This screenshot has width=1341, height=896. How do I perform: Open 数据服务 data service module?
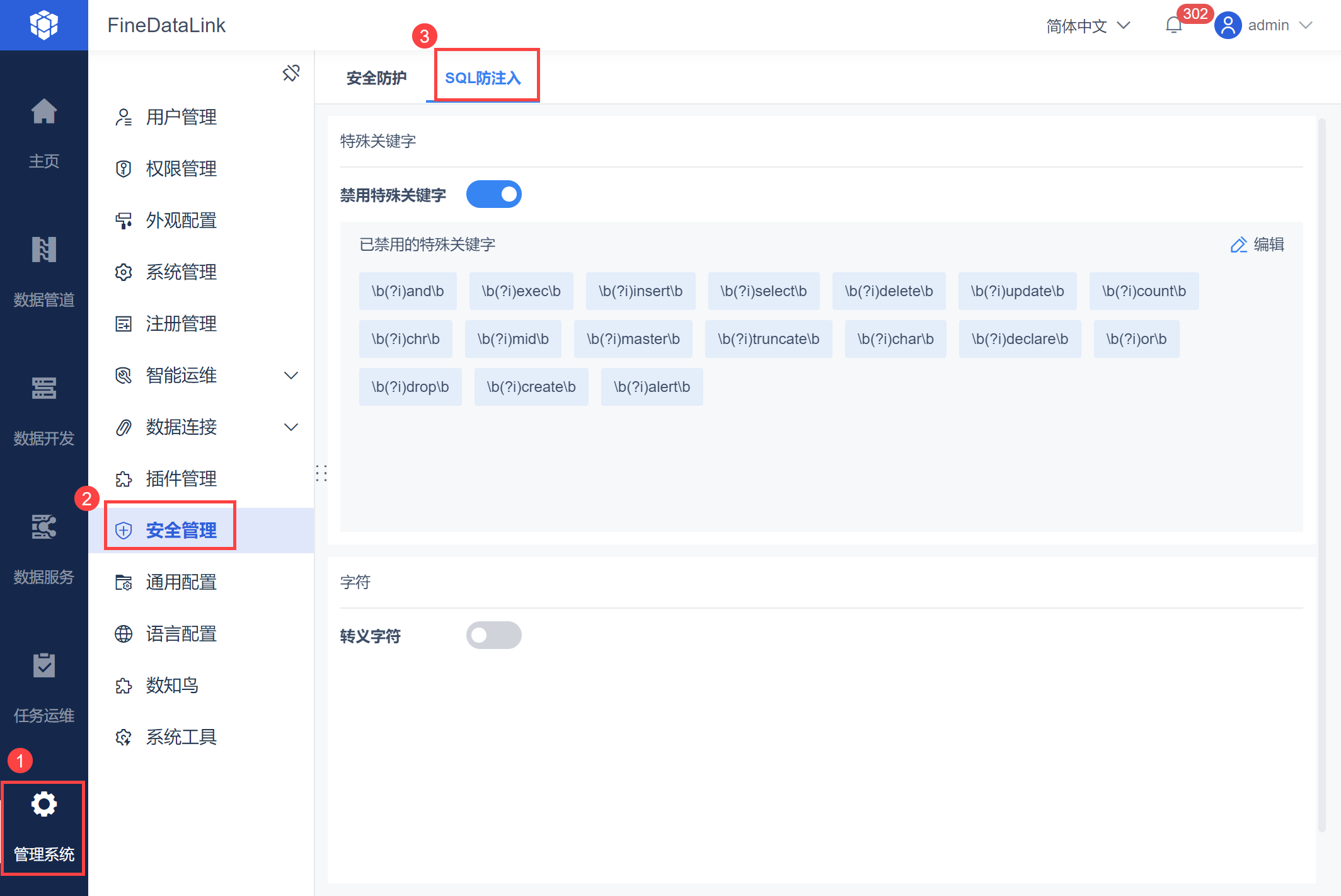coord(43,528)
